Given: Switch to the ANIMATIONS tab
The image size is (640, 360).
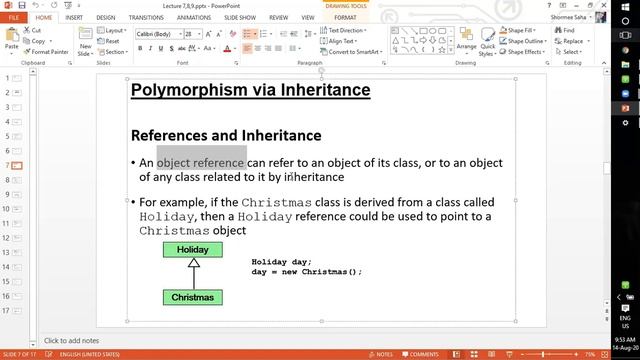Looking at the screenshot, I should (x=194, y=18).
